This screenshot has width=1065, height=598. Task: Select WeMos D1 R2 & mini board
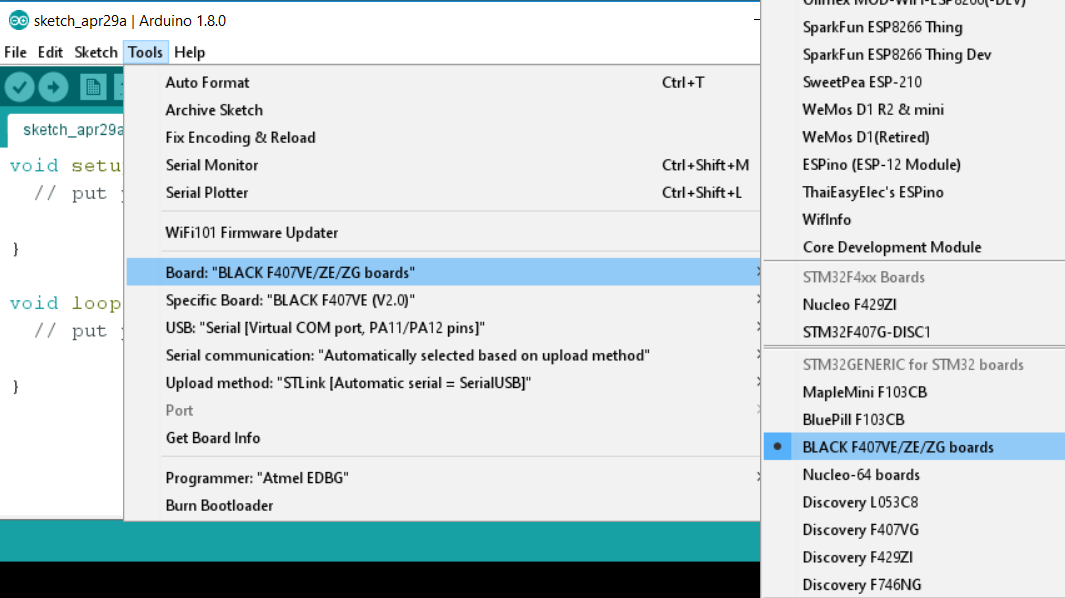coord(914,109)
